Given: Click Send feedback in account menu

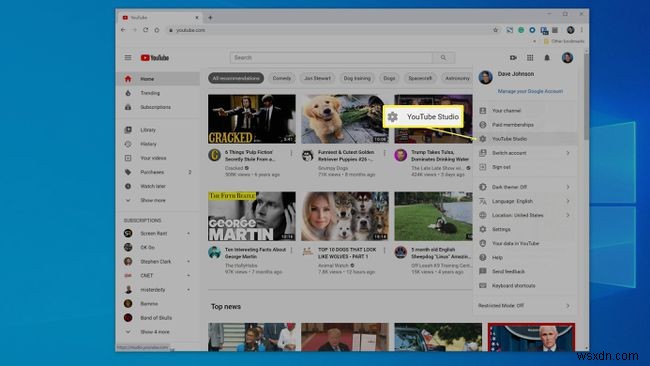Looking at the screenshot, I should point(525,271).
